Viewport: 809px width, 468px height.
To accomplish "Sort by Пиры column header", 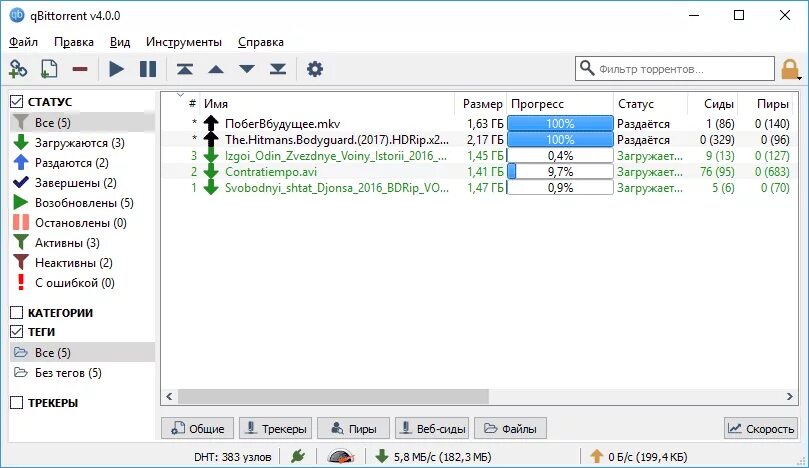I will [x=766, y=104].
